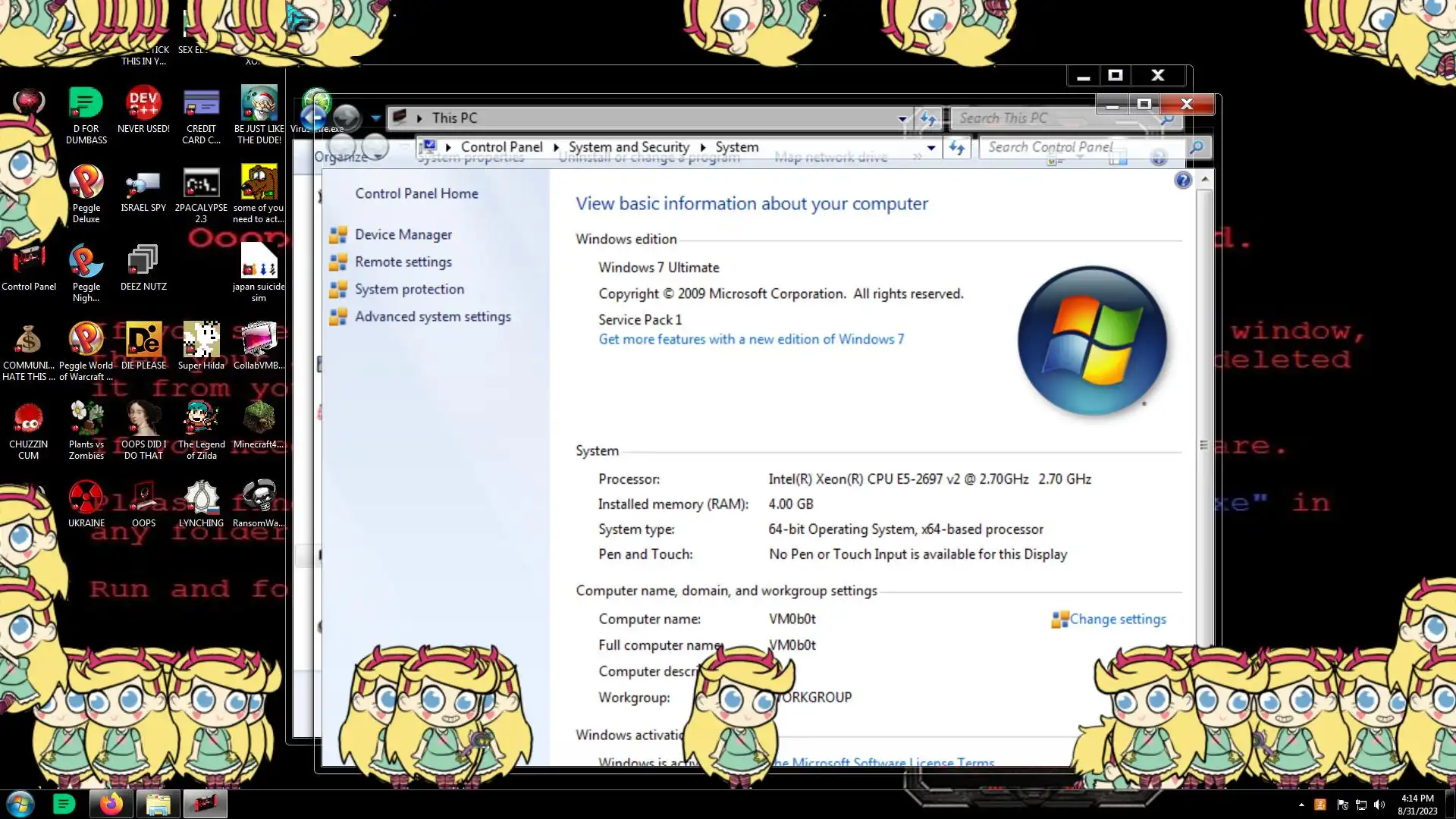
Task: Click the Control Panel breadcrumb arrow
Action: (x=556, y=148)
